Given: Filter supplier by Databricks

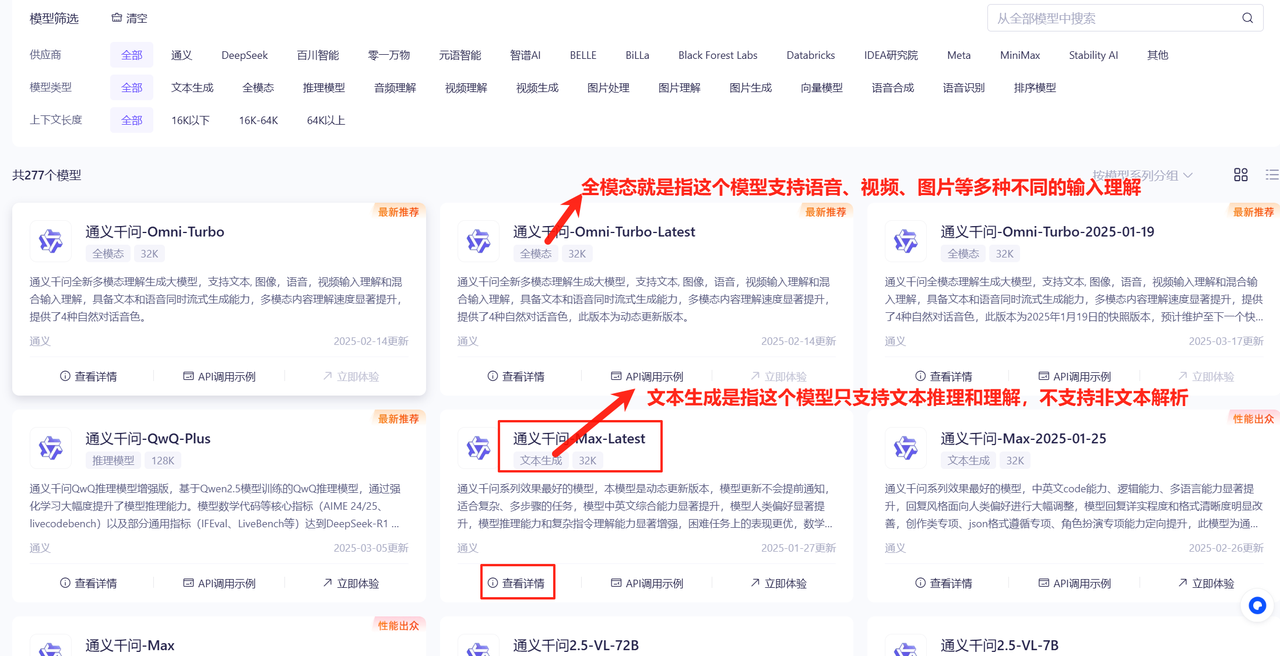Looking at the screenshot, I should coord(811,55).
